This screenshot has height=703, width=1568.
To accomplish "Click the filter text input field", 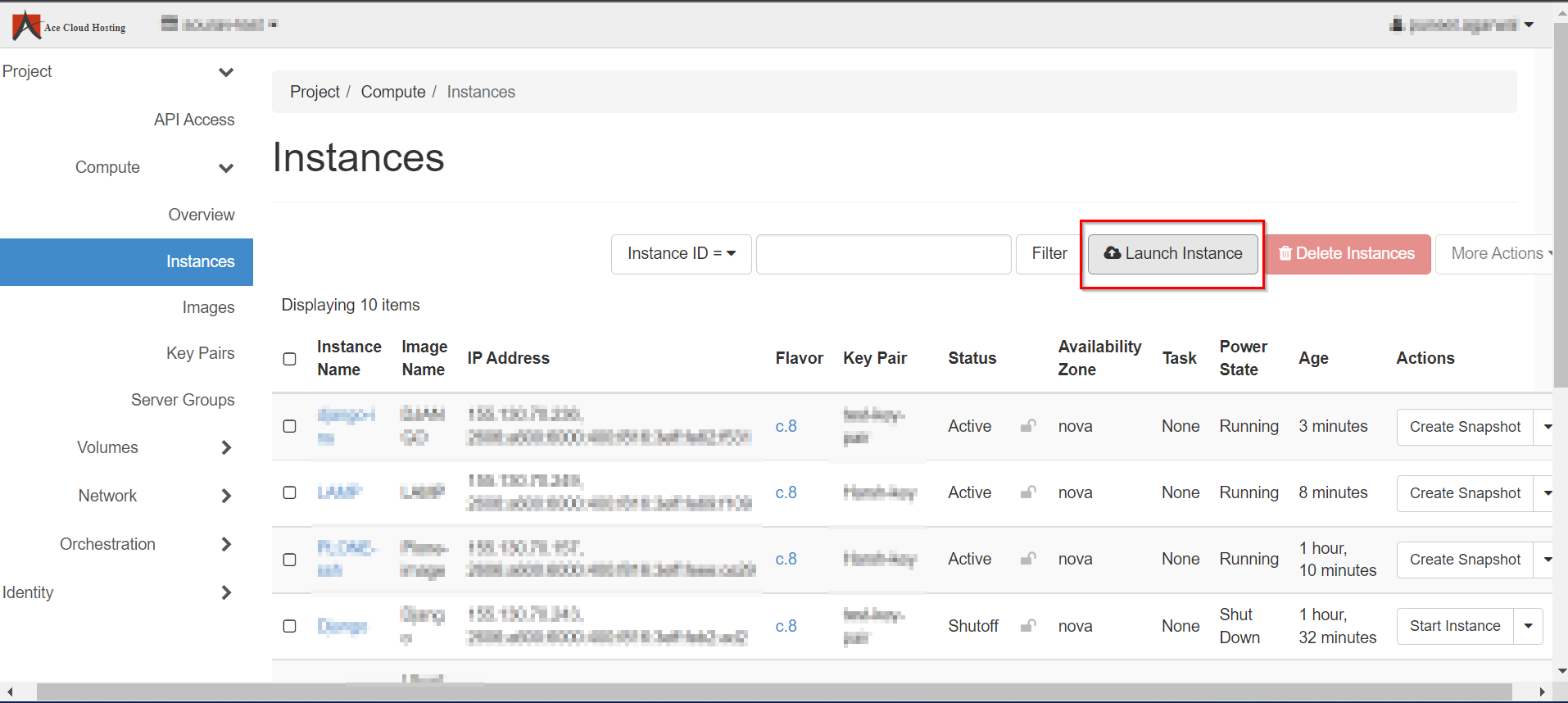I will pos(883,254).
